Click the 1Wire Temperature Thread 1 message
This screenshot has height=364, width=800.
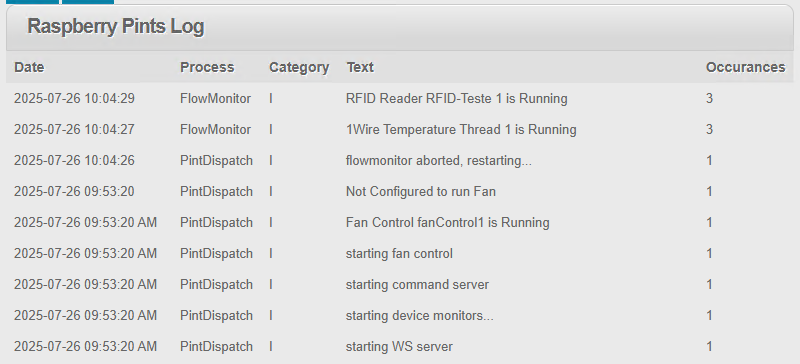pos(461,130)
